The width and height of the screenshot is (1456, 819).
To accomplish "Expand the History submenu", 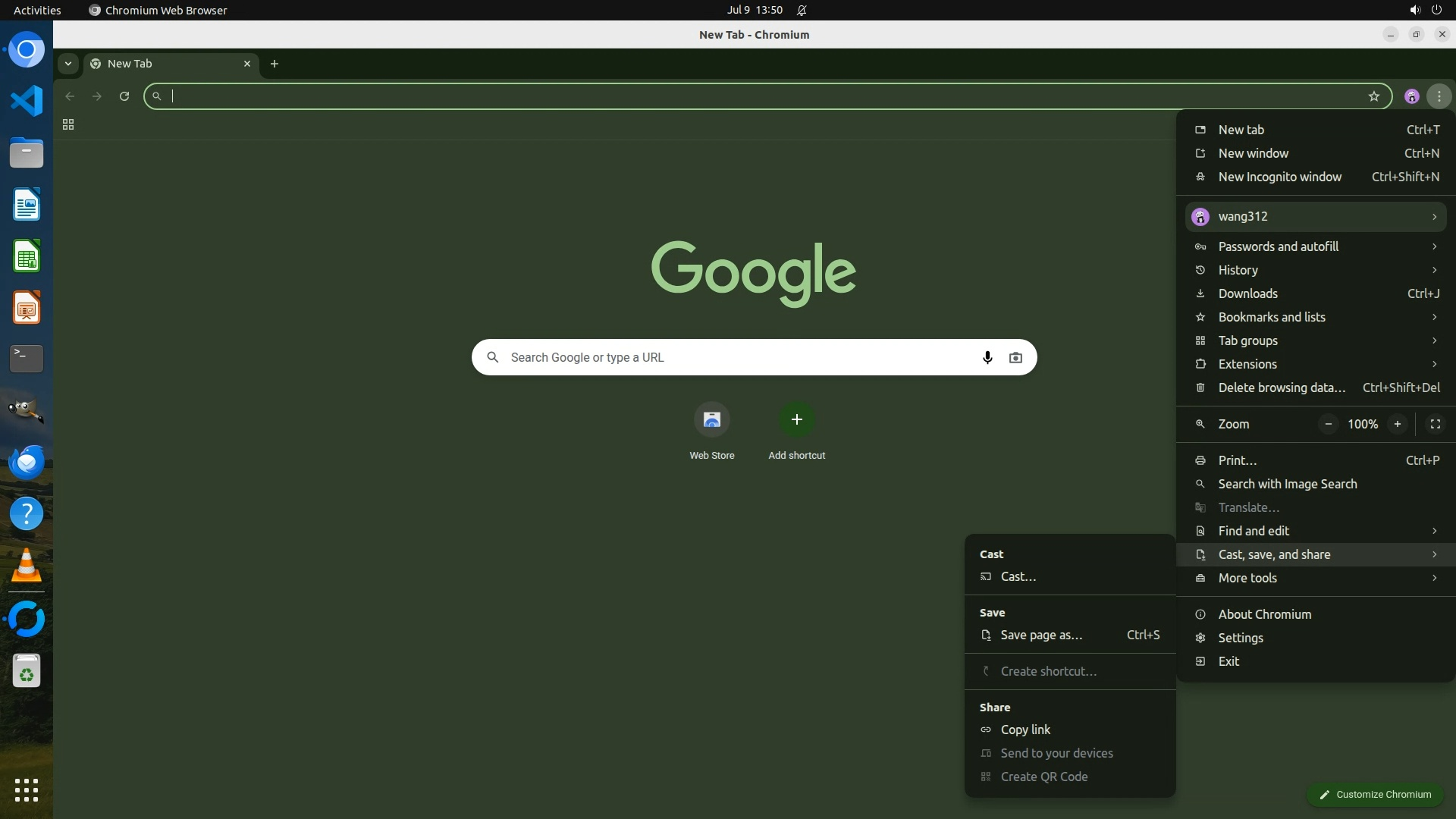I will coord(1316,270).
